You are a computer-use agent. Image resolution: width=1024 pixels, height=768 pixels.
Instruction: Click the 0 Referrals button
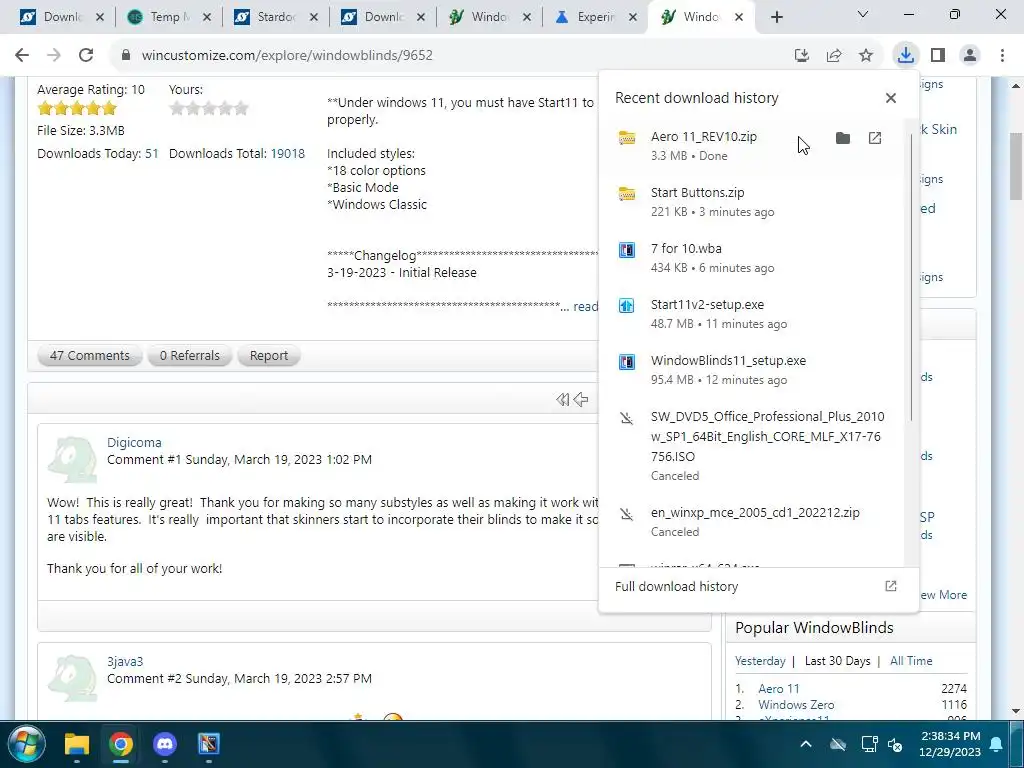[189, 355]
